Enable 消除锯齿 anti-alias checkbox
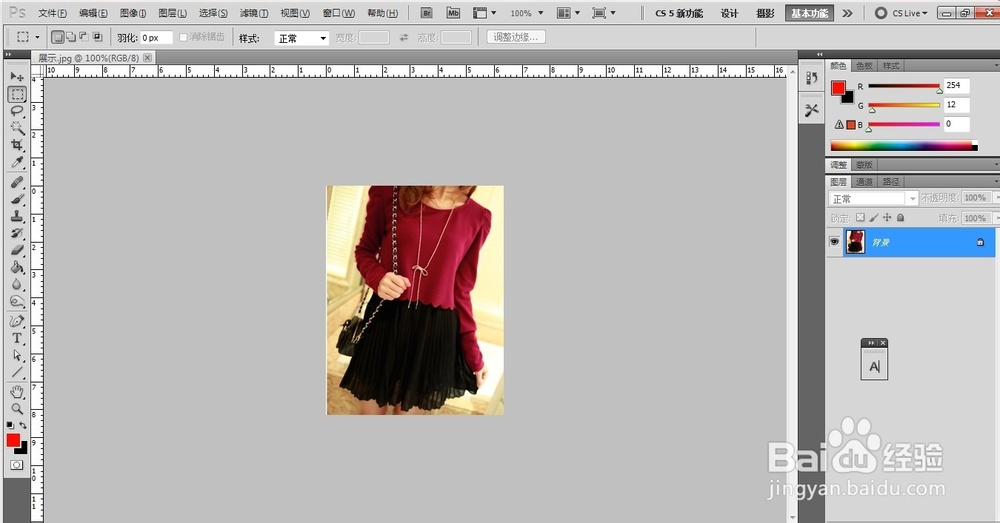The image size is (1000, 523). click(x=184, y=38)
